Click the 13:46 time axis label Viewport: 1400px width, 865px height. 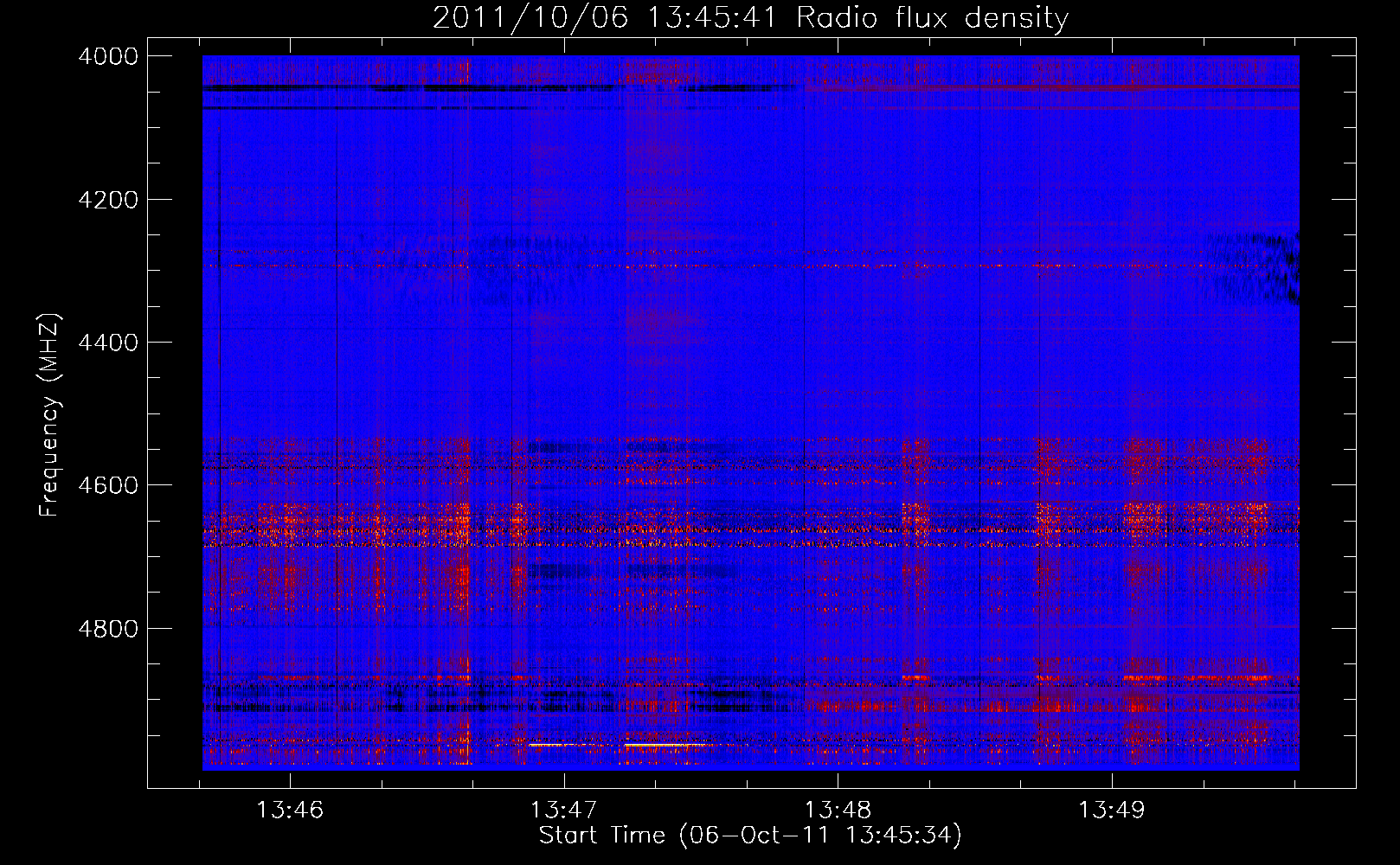[x=290, y=811]
